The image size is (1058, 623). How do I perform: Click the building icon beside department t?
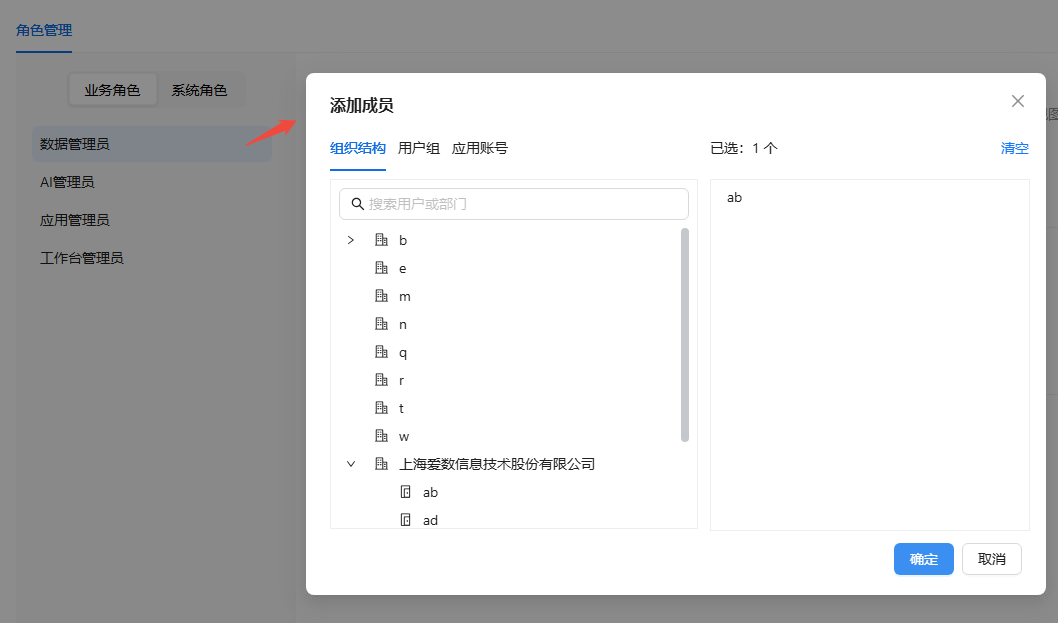coord(381,408)
